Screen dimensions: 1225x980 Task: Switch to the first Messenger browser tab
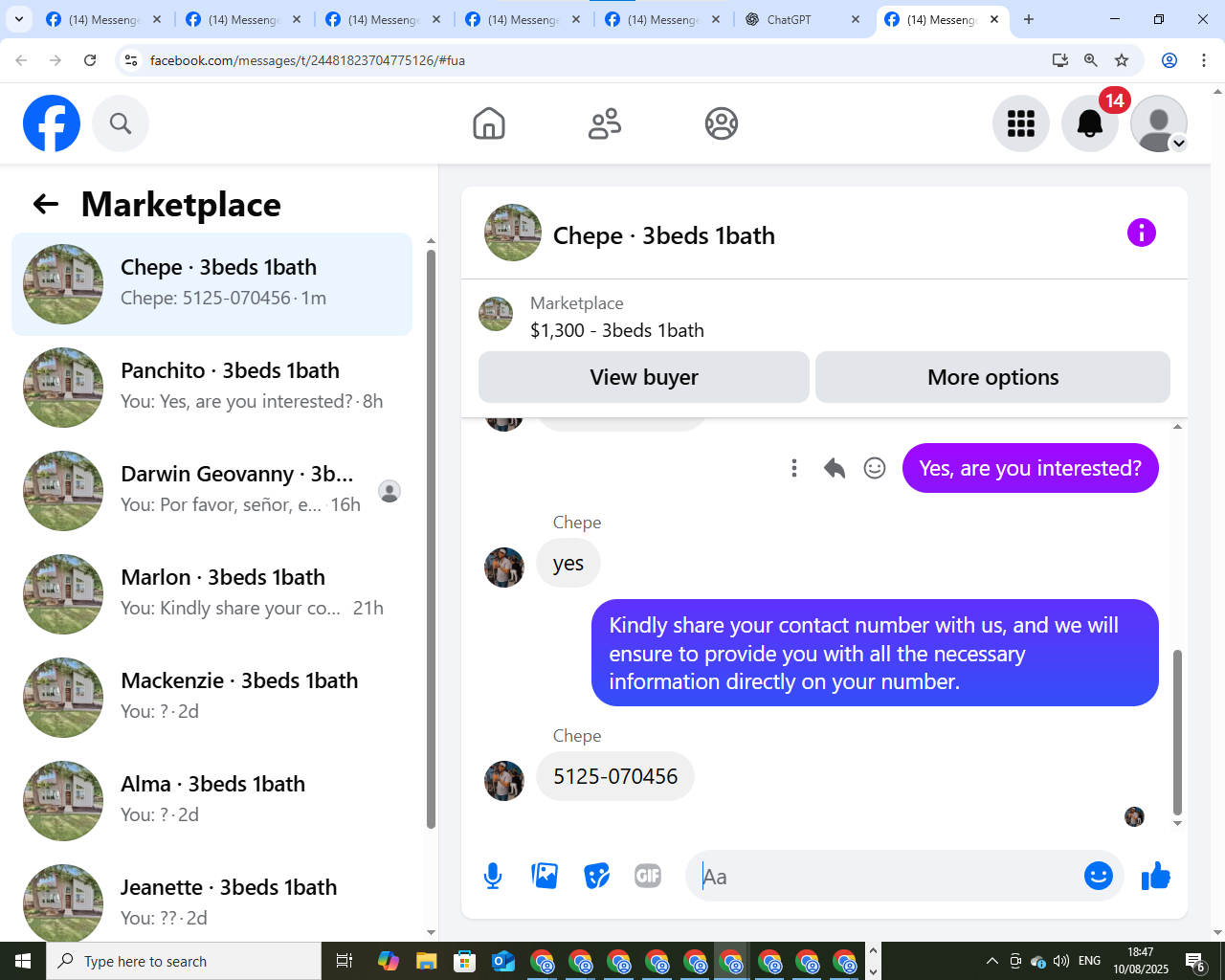tap(103, 19)
